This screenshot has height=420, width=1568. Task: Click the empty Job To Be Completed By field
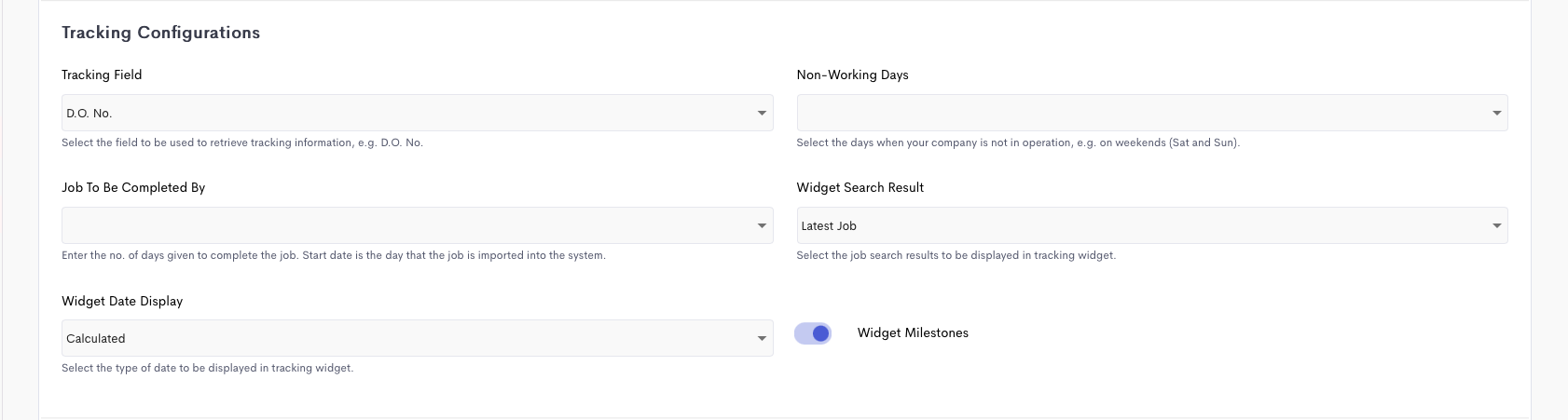tap(418, 225)
